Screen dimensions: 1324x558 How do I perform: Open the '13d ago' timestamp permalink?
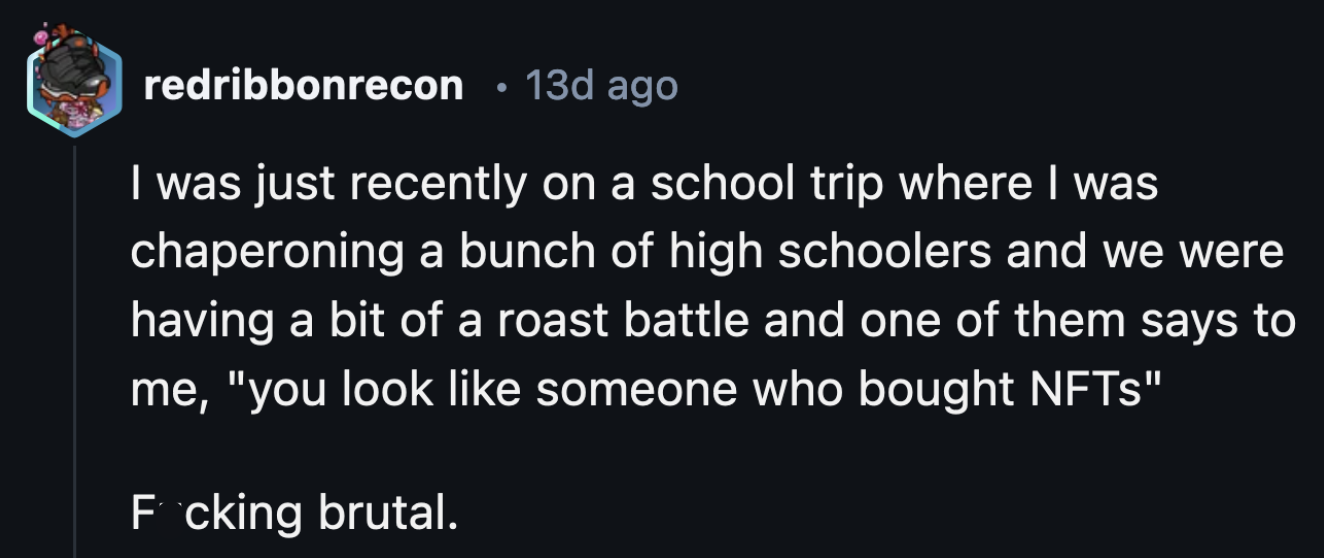[x=601, y=87]
